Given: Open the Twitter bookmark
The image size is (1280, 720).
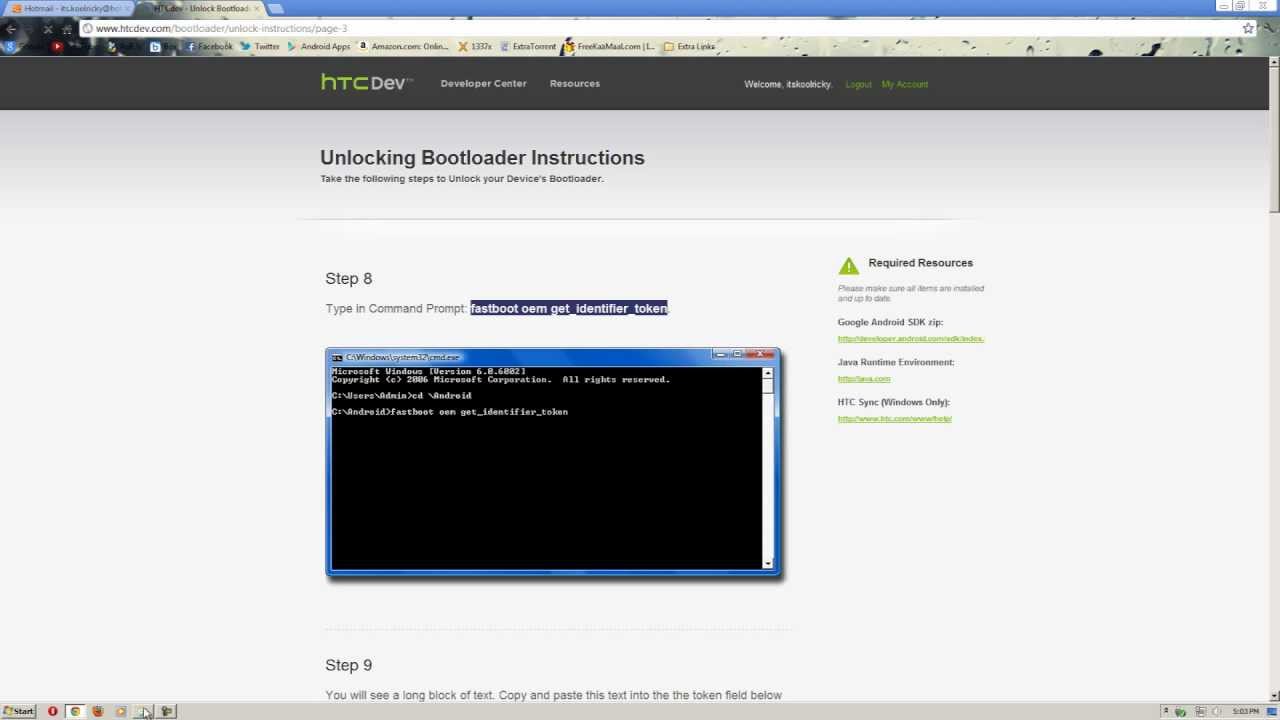Looking at the screenshot, I should point(260,46).
